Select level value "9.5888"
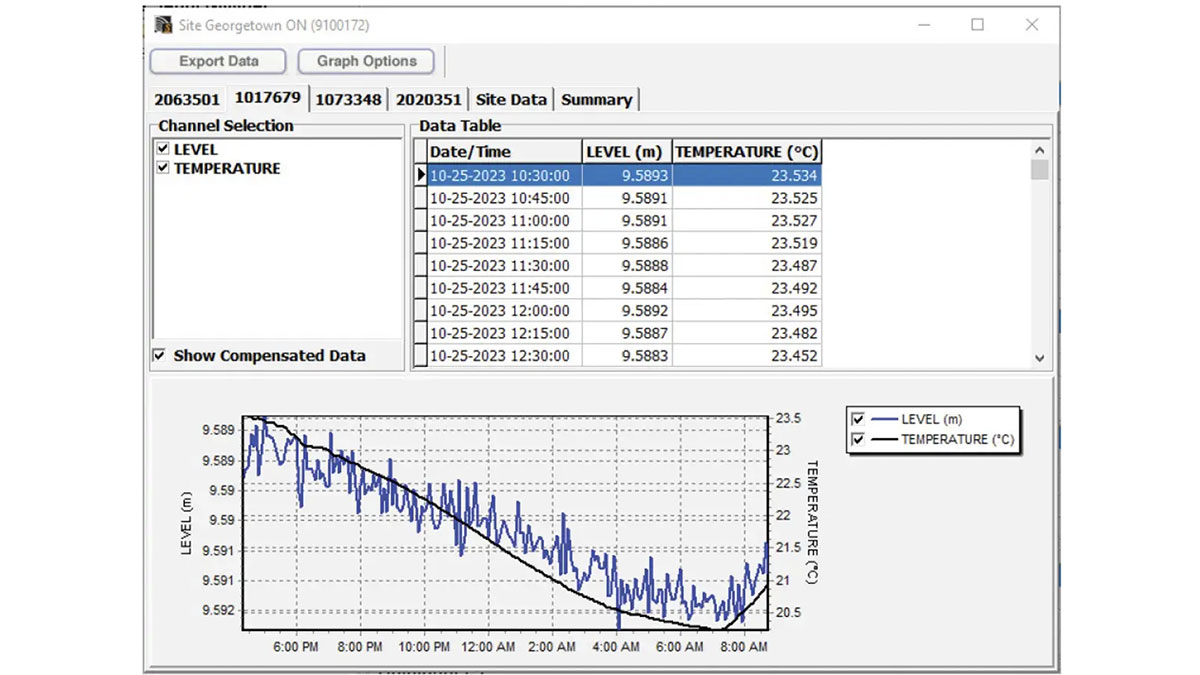 click(627, 265)
